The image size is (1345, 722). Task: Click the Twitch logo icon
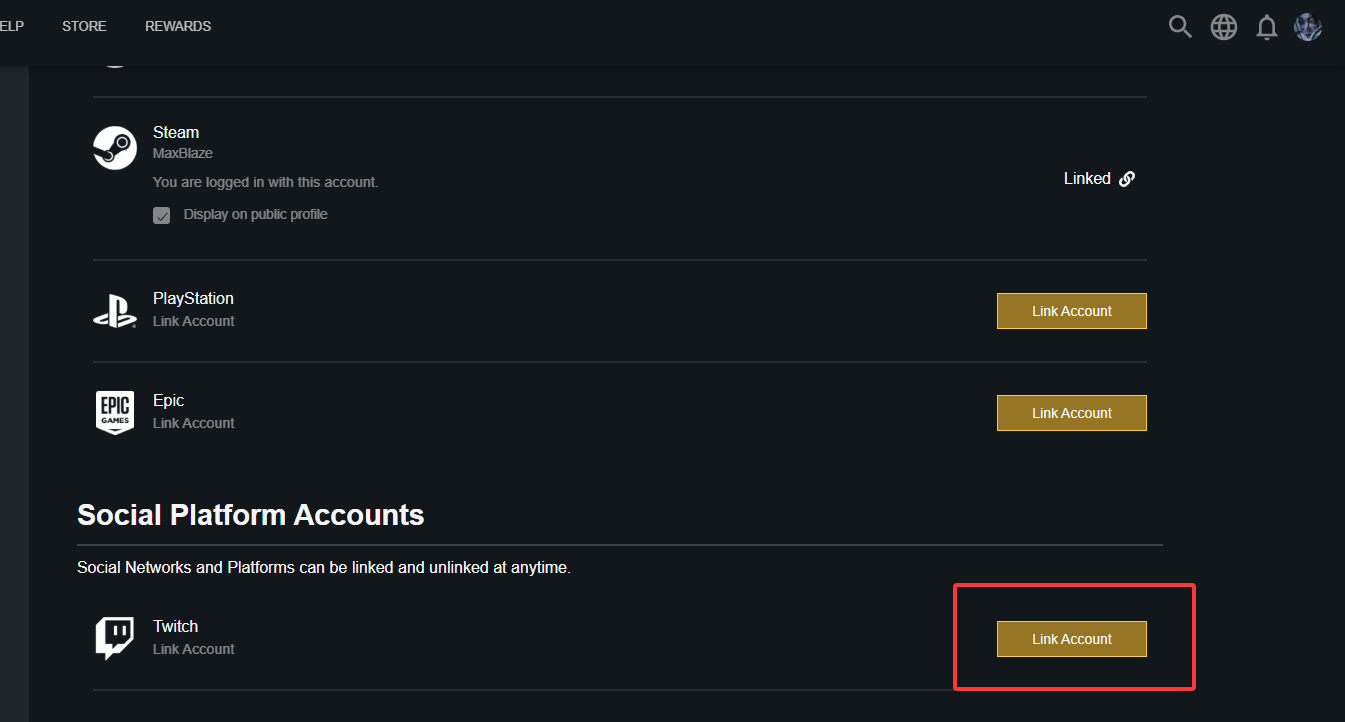[x=115, y=638]
